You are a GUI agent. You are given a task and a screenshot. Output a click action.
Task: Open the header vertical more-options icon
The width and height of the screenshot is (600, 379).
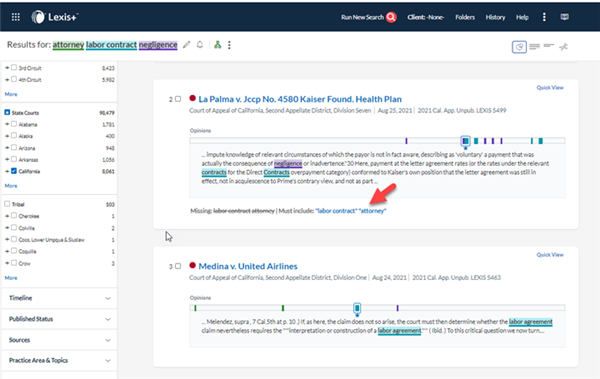click(544, 17)
